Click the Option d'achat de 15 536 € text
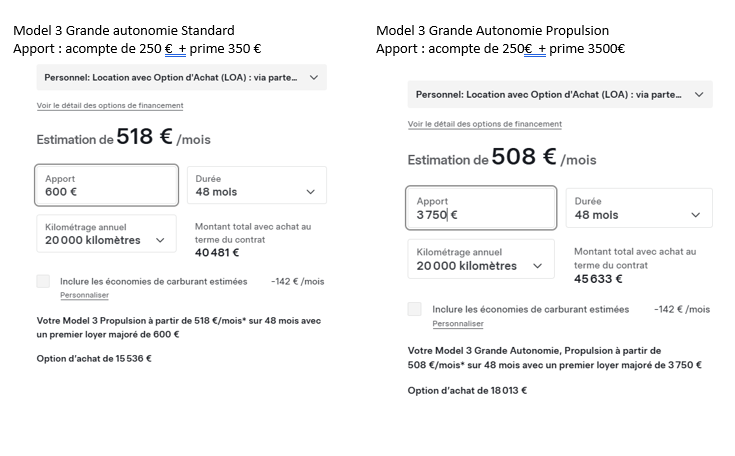The height and width of the screenshot is (456, 735). [94, 358]
